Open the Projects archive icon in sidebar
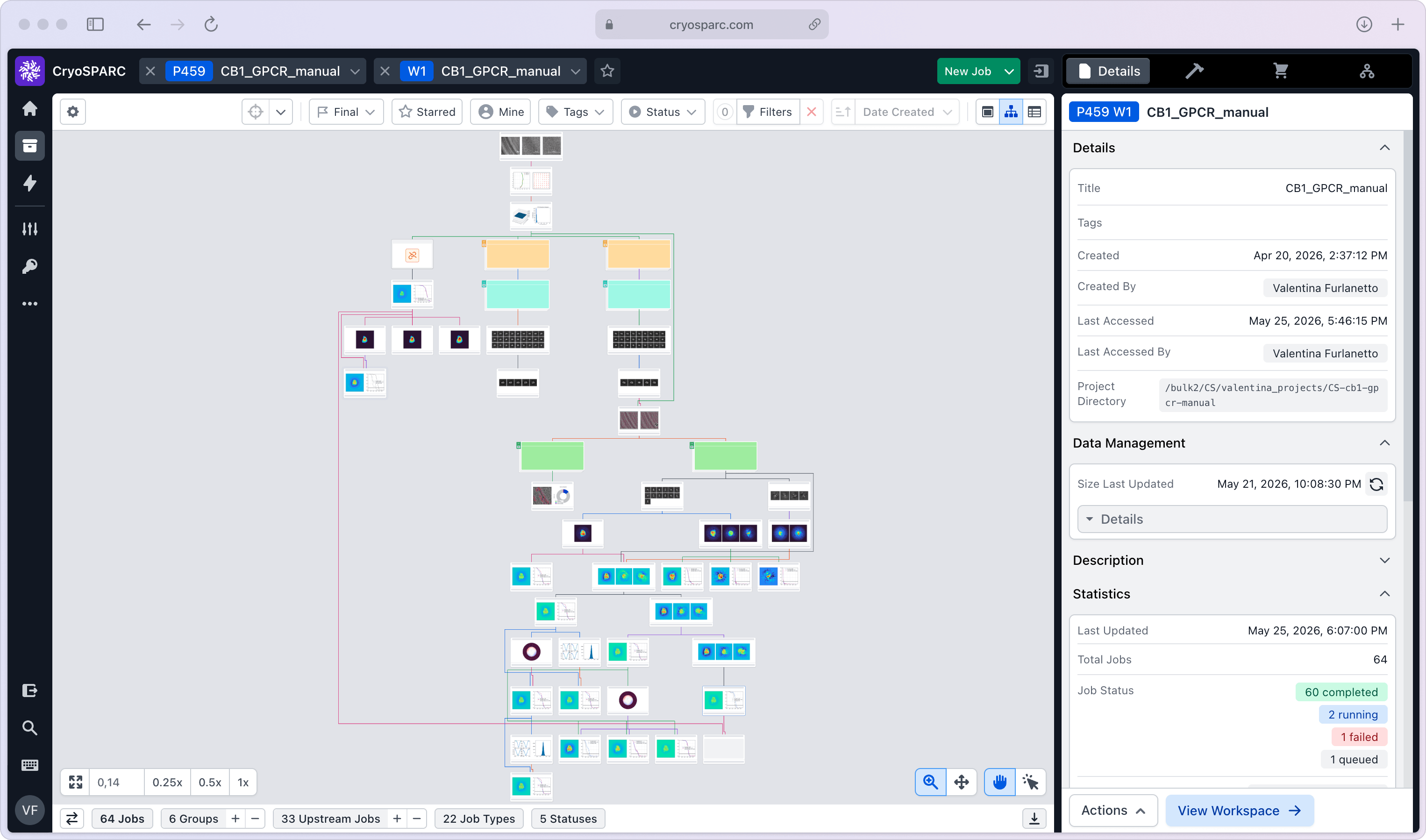Screen dimensions: 1426x840 [29, 145]
